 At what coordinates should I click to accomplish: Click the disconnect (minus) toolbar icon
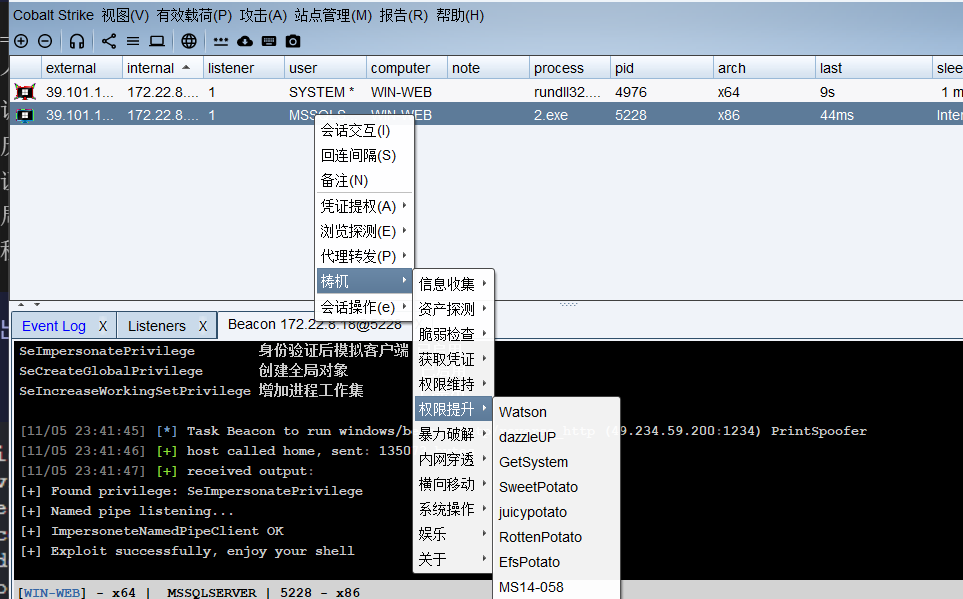coord(45,41)
